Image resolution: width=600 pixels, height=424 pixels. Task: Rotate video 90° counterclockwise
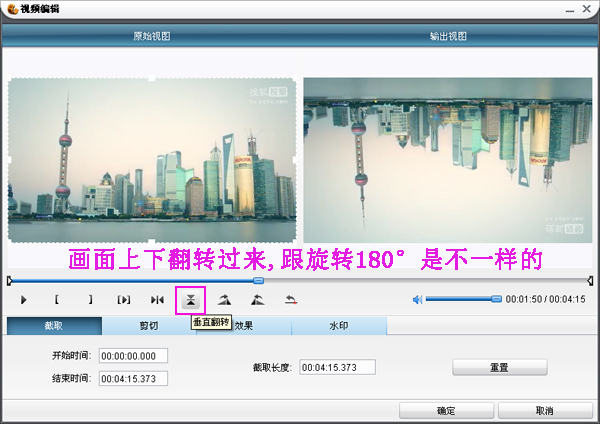point(258,300)
